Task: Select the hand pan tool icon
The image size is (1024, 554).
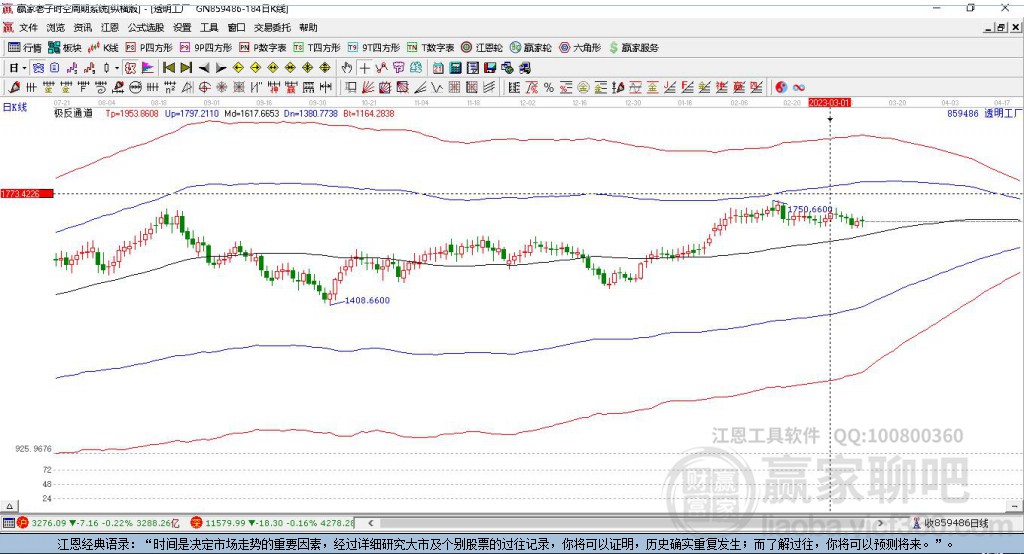Action: click(347, 68)
